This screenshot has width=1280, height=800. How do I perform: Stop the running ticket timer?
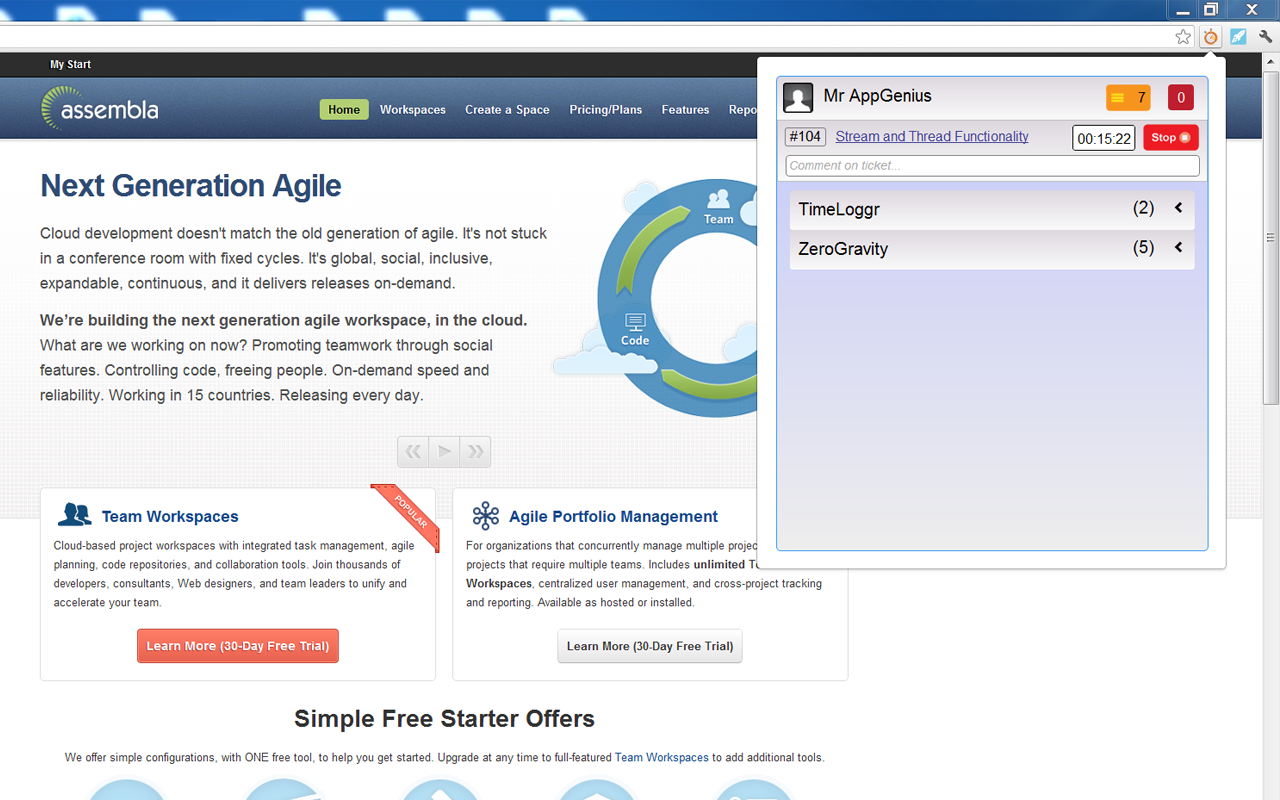1171,138
